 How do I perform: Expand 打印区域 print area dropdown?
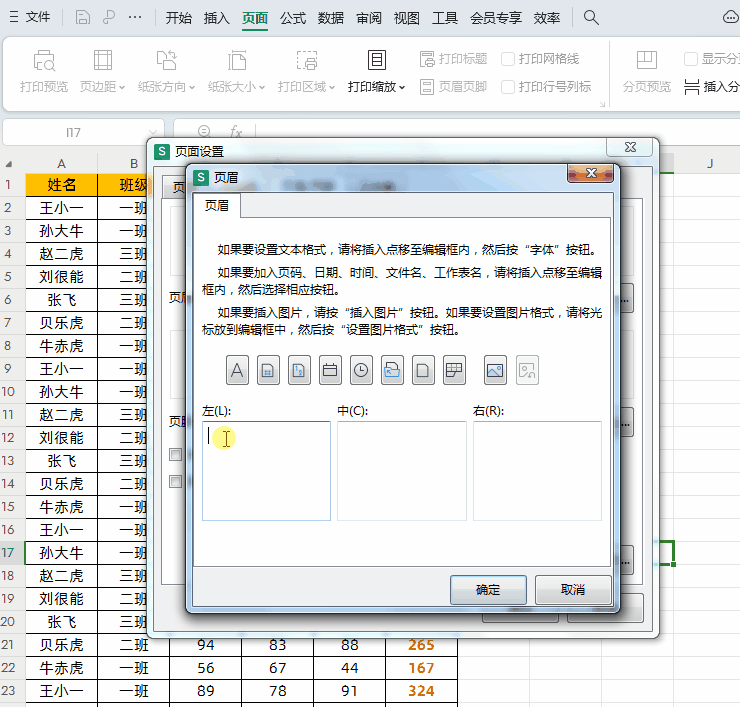tap(332, 87)
